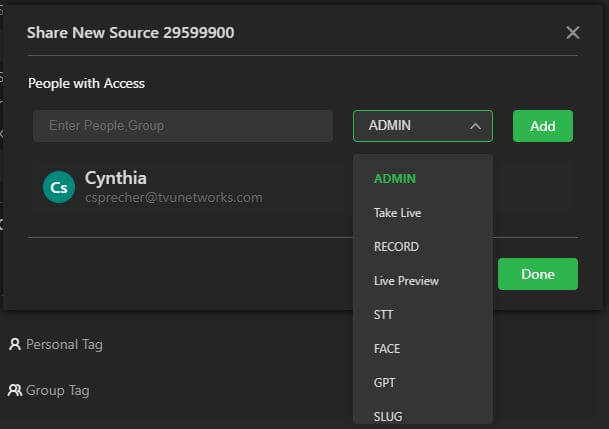Click Cynthia's Cs avatar icon

[59, 187]
